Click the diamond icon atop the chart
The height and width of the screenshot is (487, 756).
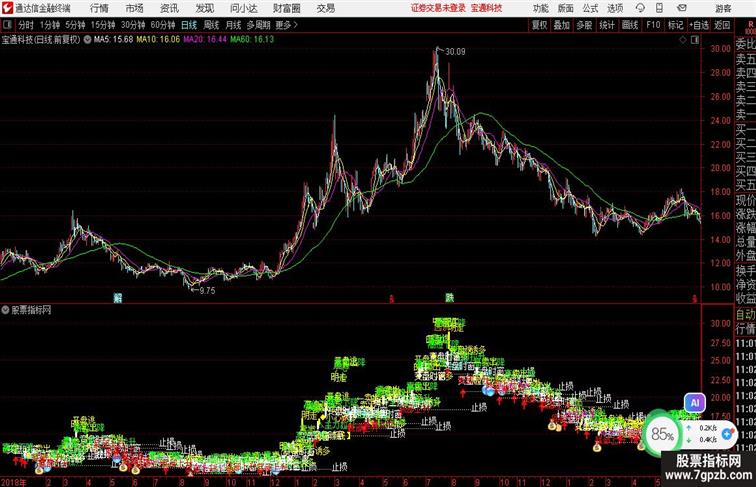pos(683,40)
